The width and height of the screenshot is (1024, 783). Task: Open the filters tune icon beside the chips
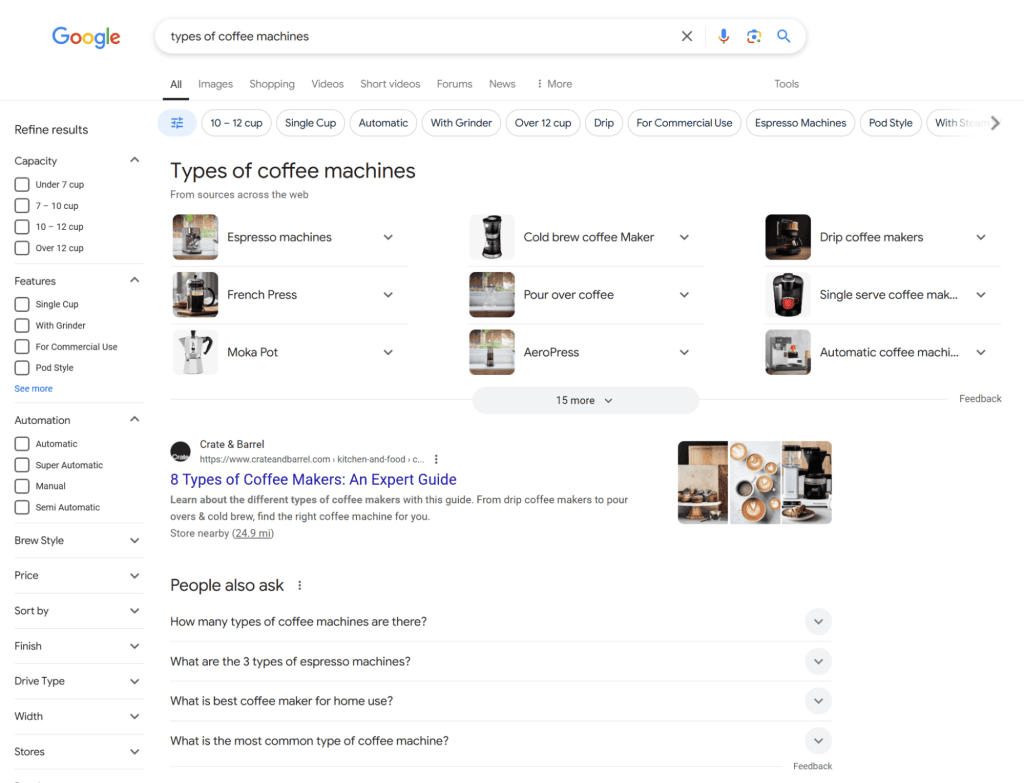point(177,122)
